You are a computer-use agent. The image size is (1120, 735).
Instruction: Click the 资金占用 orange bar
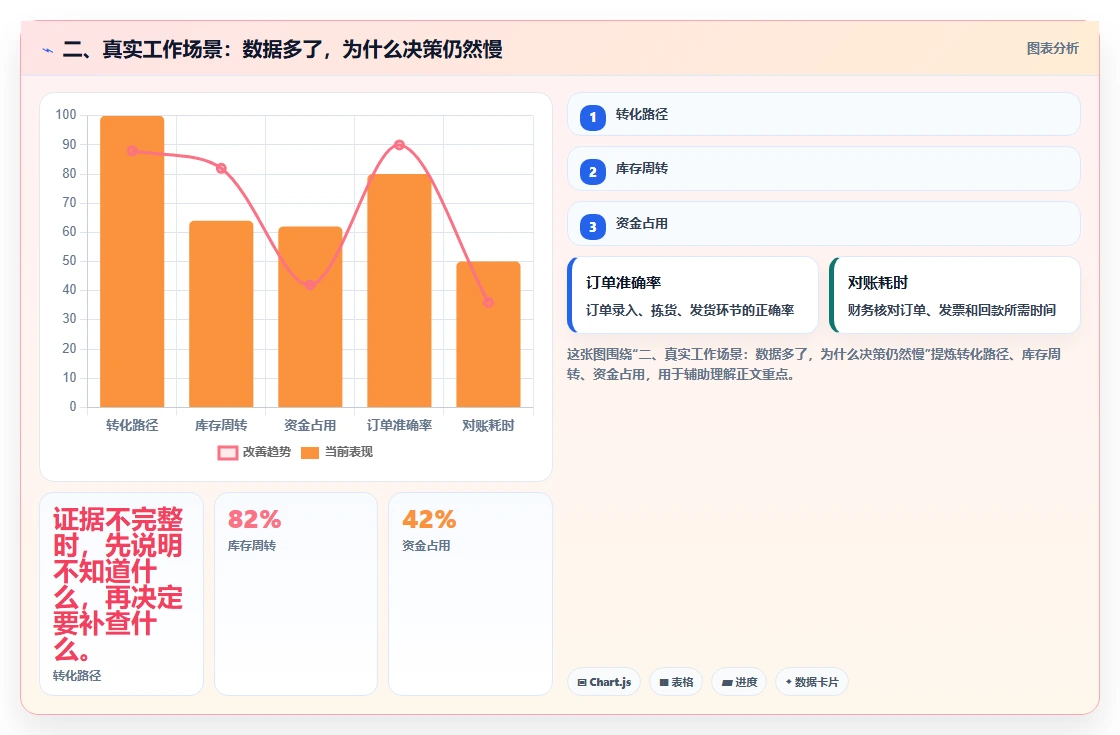click(310, 317)
